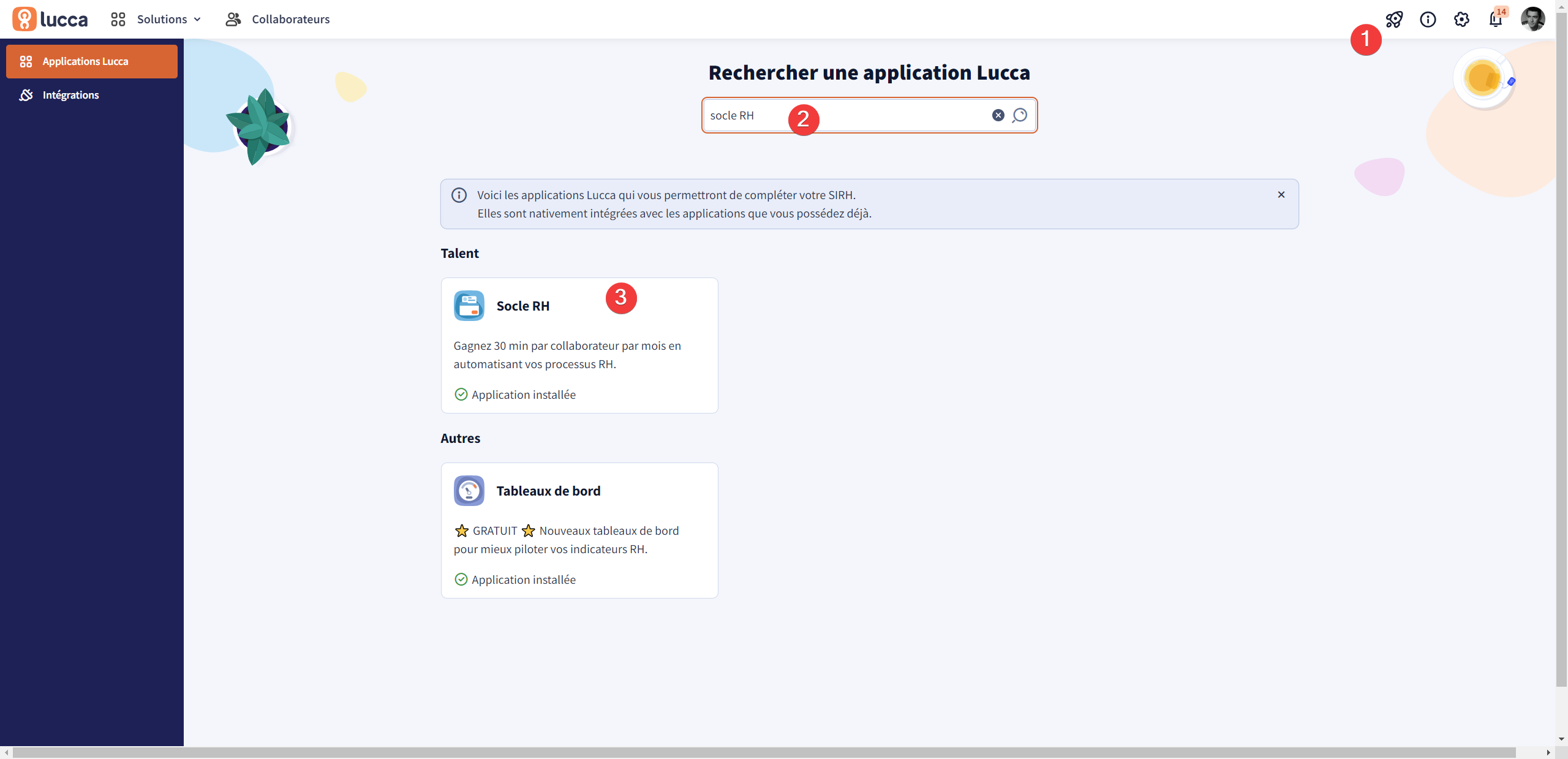This screenshot has height=759, width=1568.
Task: Open the notifications bell
Action: tap(1496, 20)
